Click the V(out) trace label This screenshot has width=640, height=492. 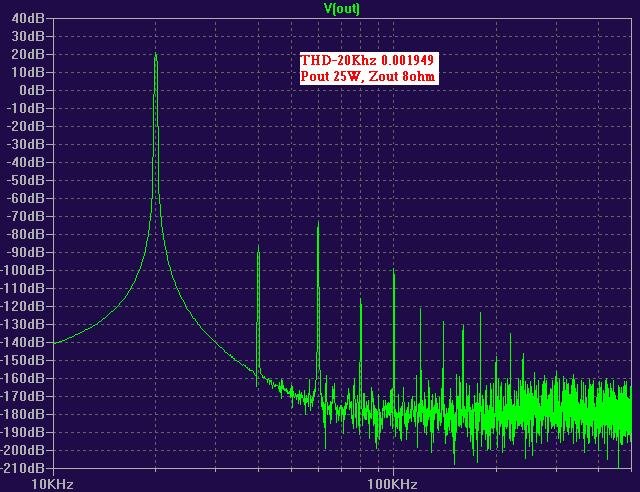point(342,8)
